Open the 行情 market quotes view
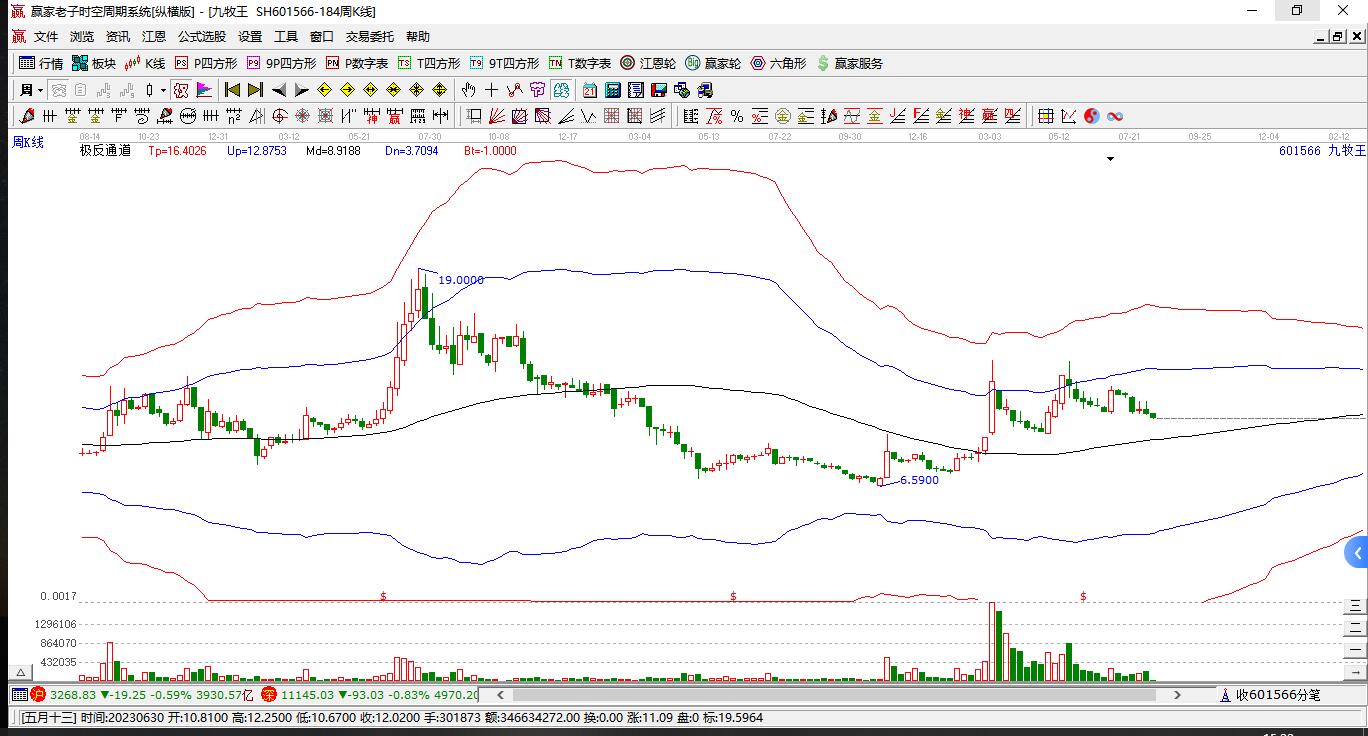This screenshot has height=736, width=1368. coord(41,63)
